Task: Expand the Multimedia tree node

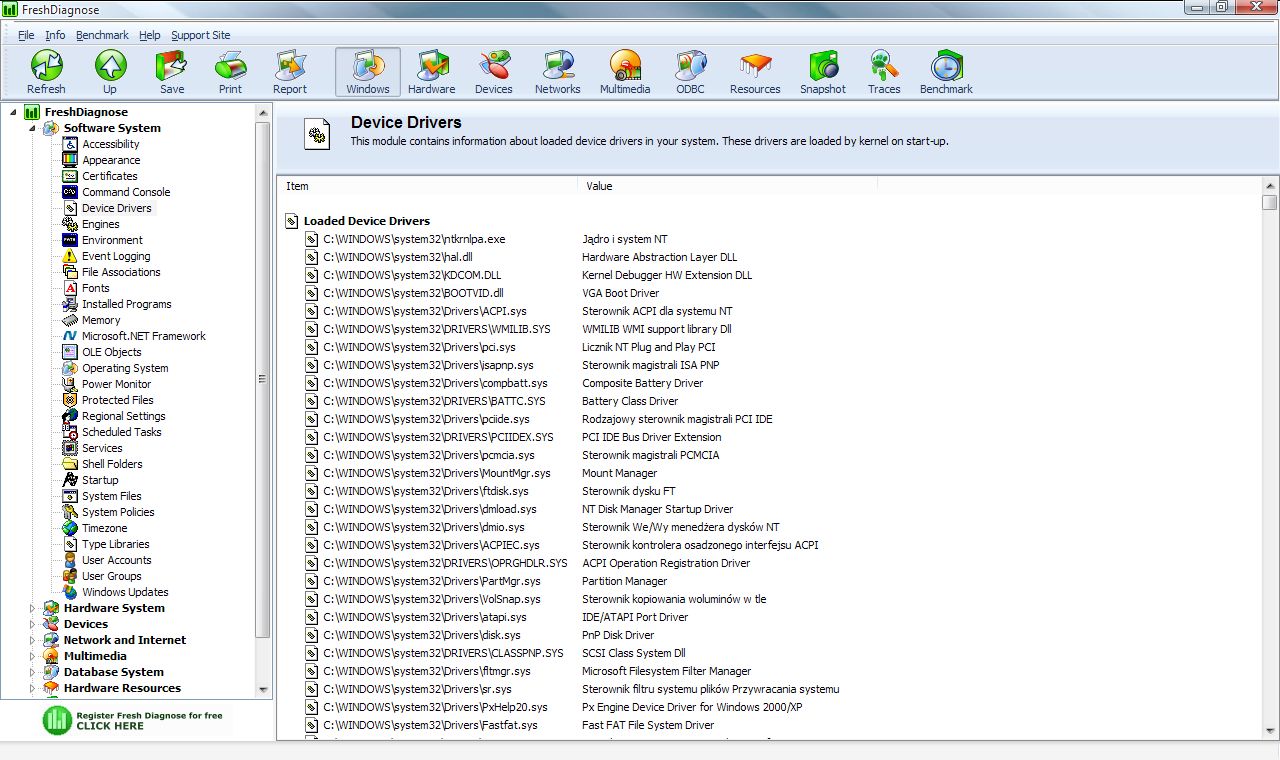Action: pos(32,656)
